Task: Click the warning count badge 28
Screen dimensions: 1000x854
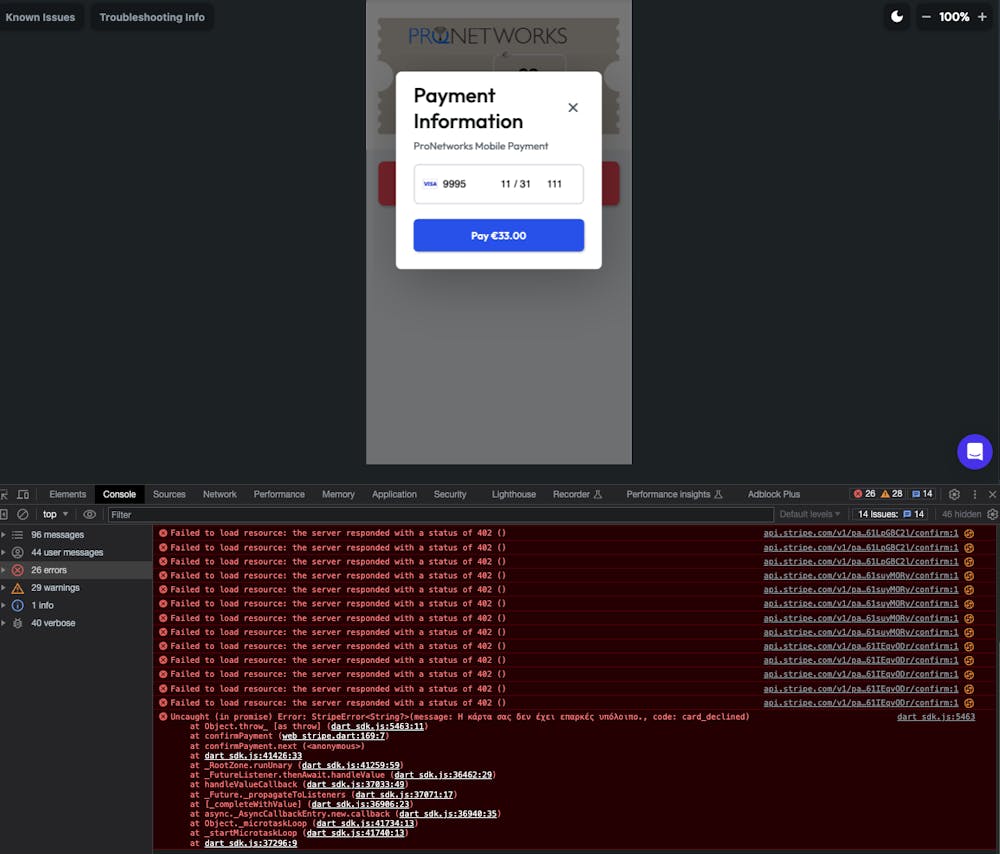Action: pyautogui.click(x=892, y=494)
